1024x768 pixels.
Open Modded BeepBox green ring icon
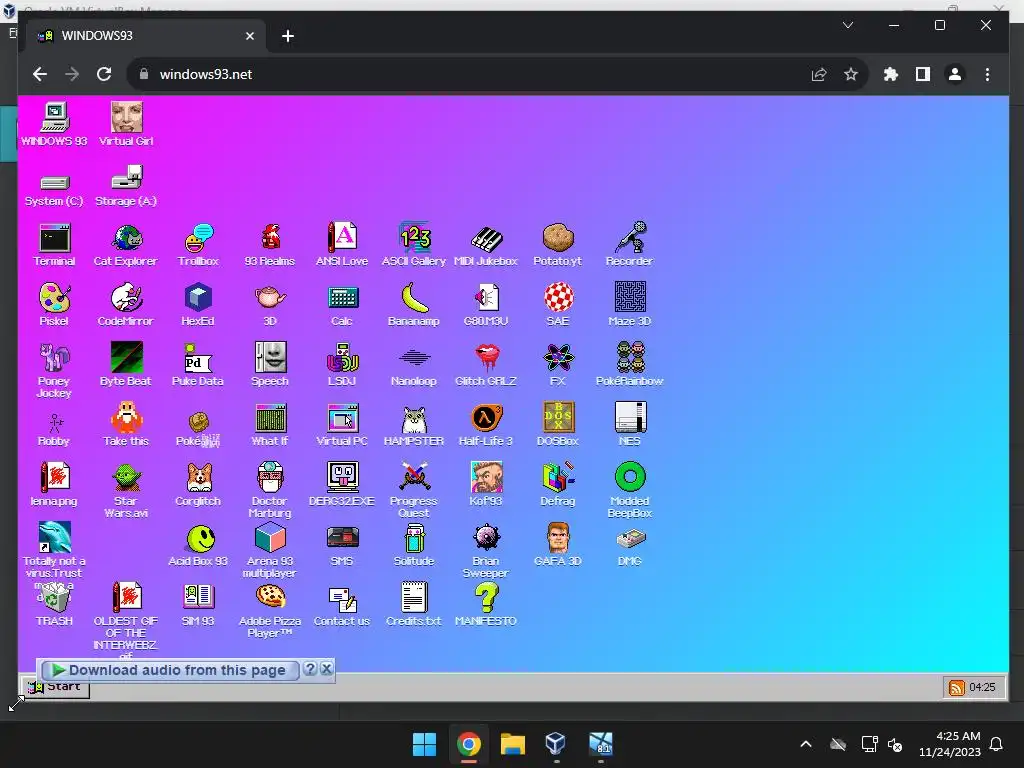click(x=630, y=490)
